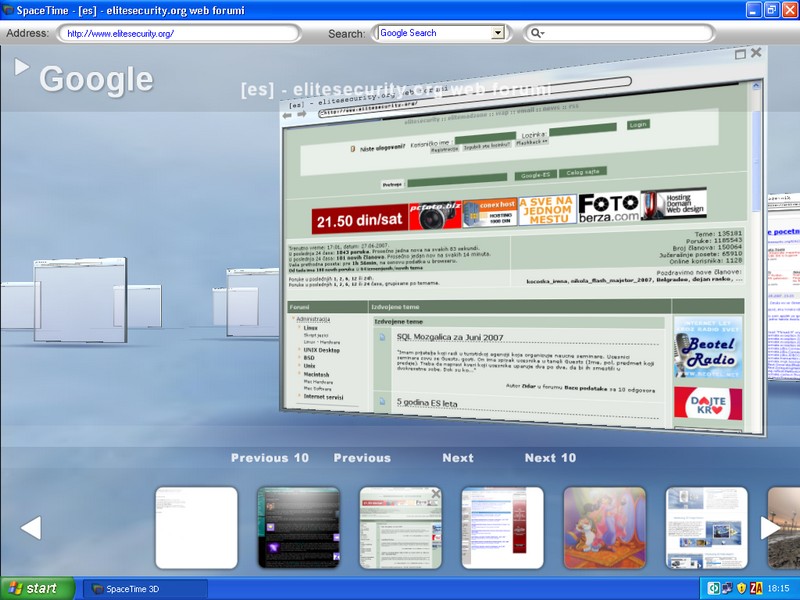Click the green-and-white arrows tray icon
The height and width of the screenshot is (600, 800).
(x=713, y=588)
